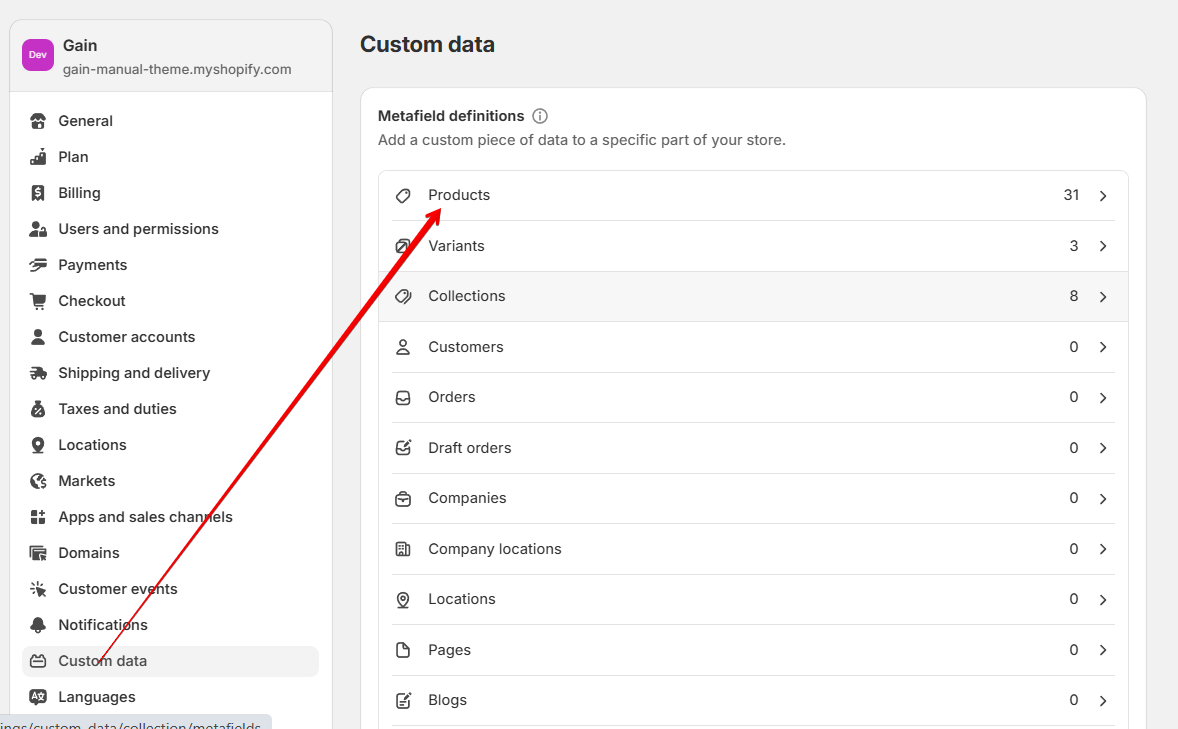Open Blogs metafield definitions
This screenshot has height=729, width=1178.
[753, 700]
